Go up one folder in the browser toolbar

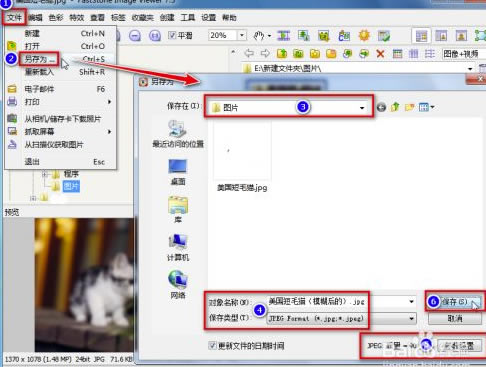[282, 53]
